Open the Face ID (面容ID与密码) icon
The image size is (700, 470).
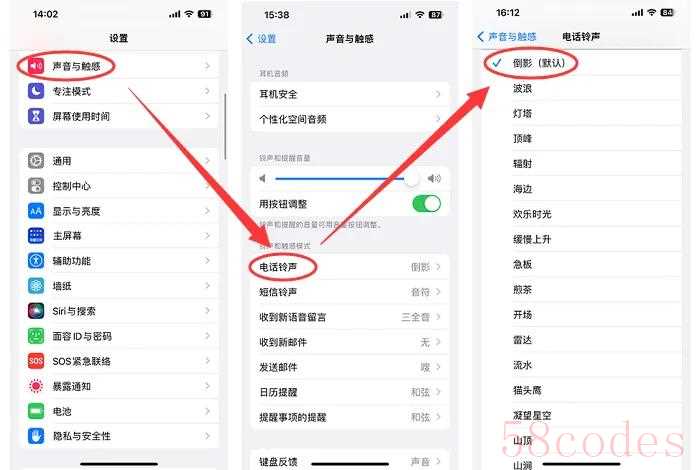36,336
